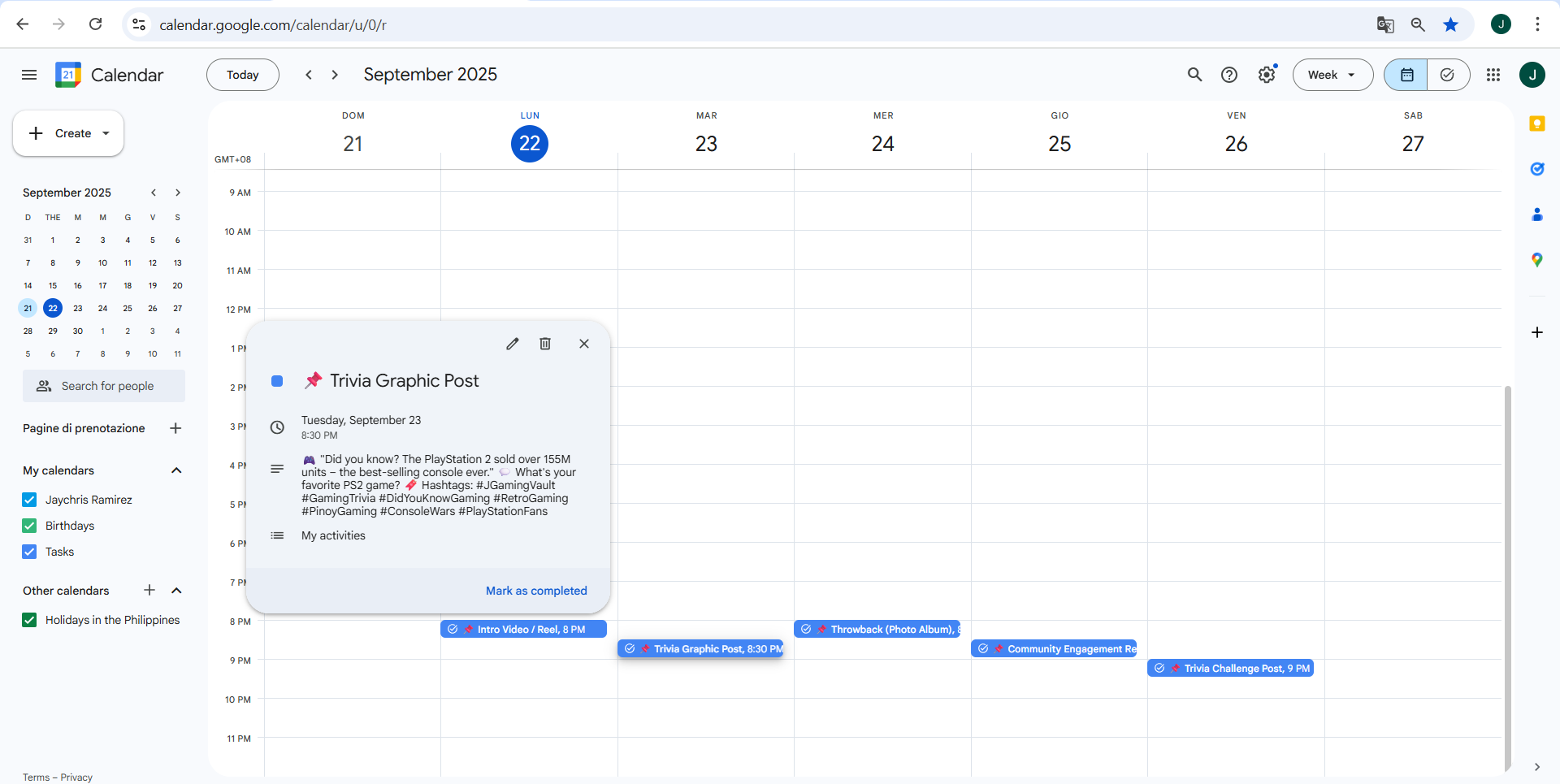This screenshot has height=784, width=1560.
Task: Open the calendar search icon
Action: click(1194, 75)
